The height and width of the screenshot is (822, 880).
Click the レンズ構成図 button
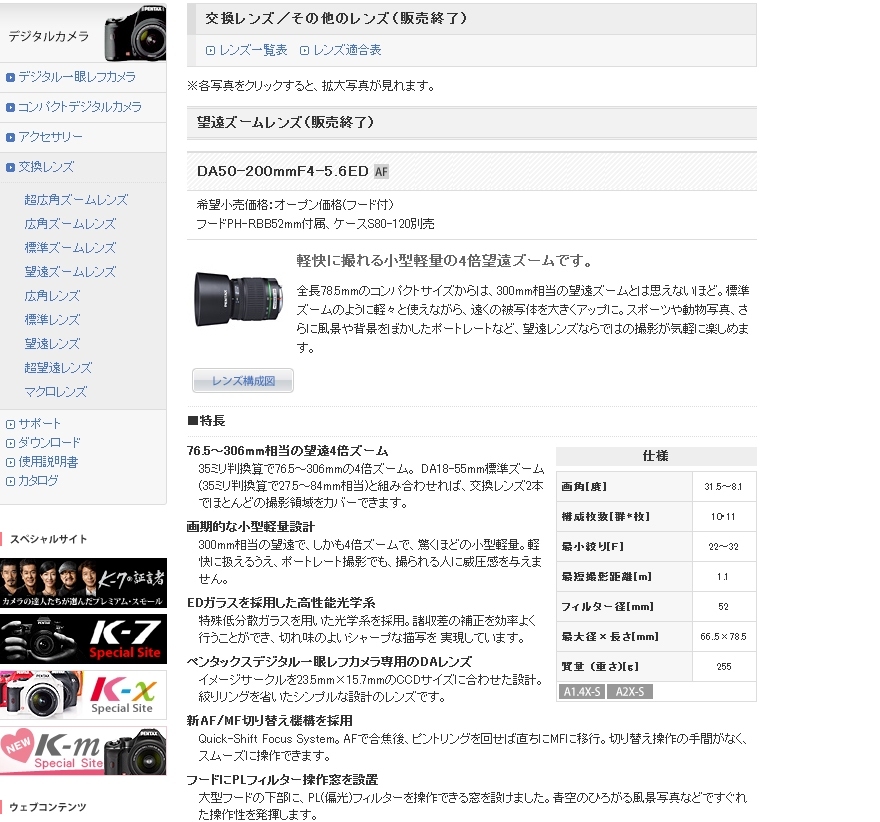coord(243,381)
